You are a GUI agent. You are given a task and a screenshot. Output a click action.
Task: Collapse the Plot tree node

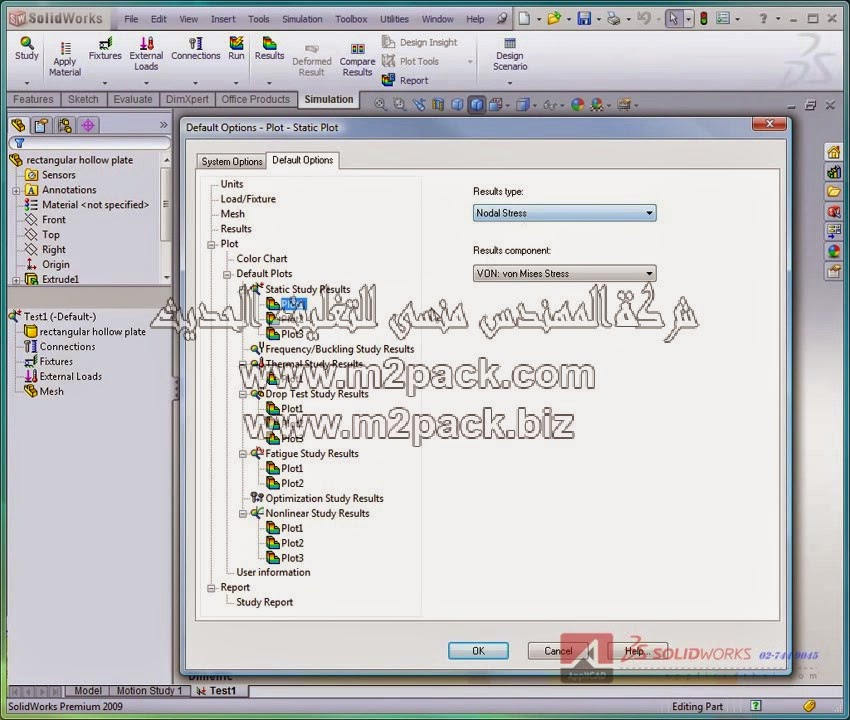(211, 245)
